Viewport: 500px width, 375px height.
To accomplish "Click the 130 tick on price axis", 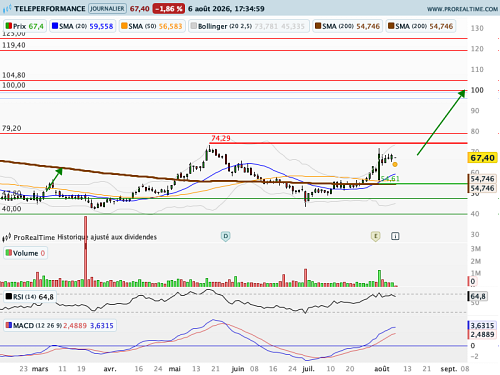I will pyautogui.click(x=477, y=28).
